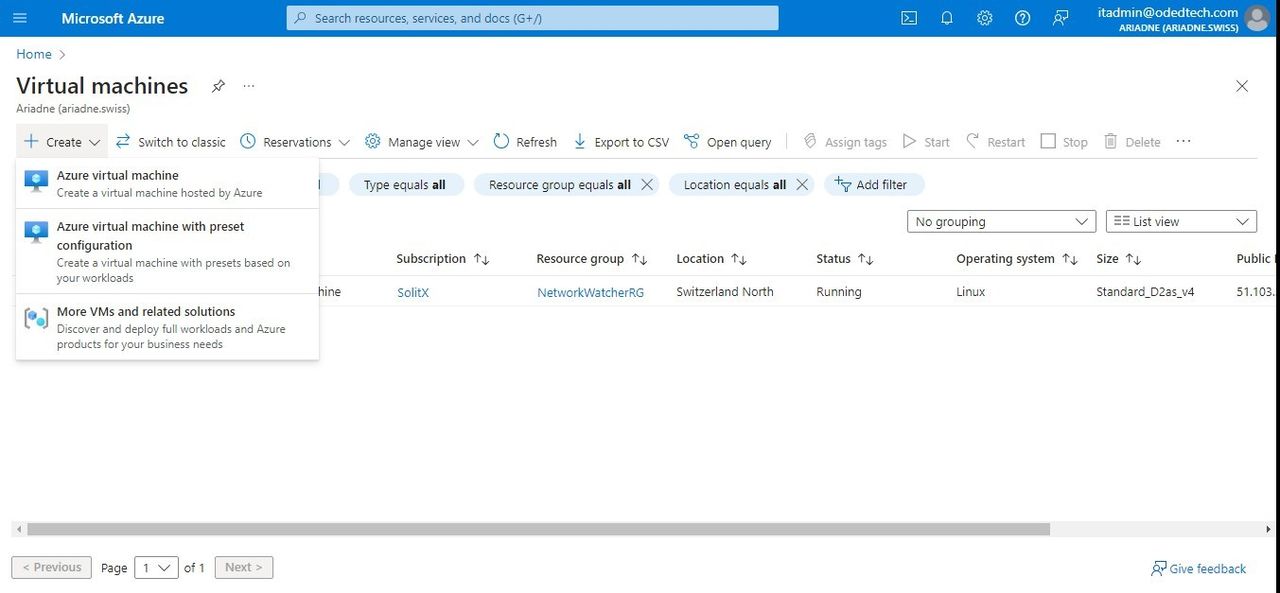Click Open query
The width and height of the screenshot is (1280, 593).
[x=728, y=142]
